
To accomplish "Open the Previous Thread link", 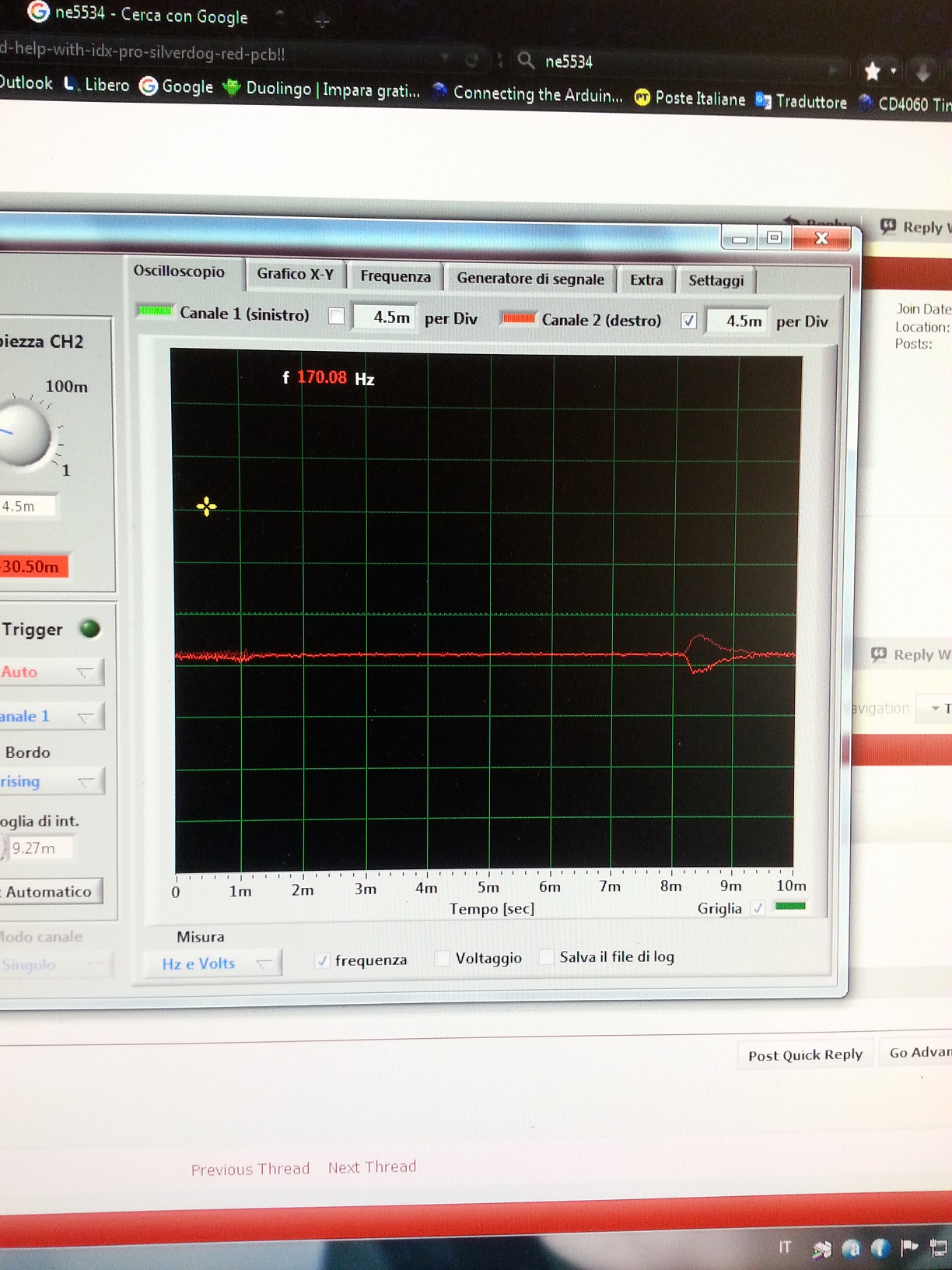I will pos(250,1169).
